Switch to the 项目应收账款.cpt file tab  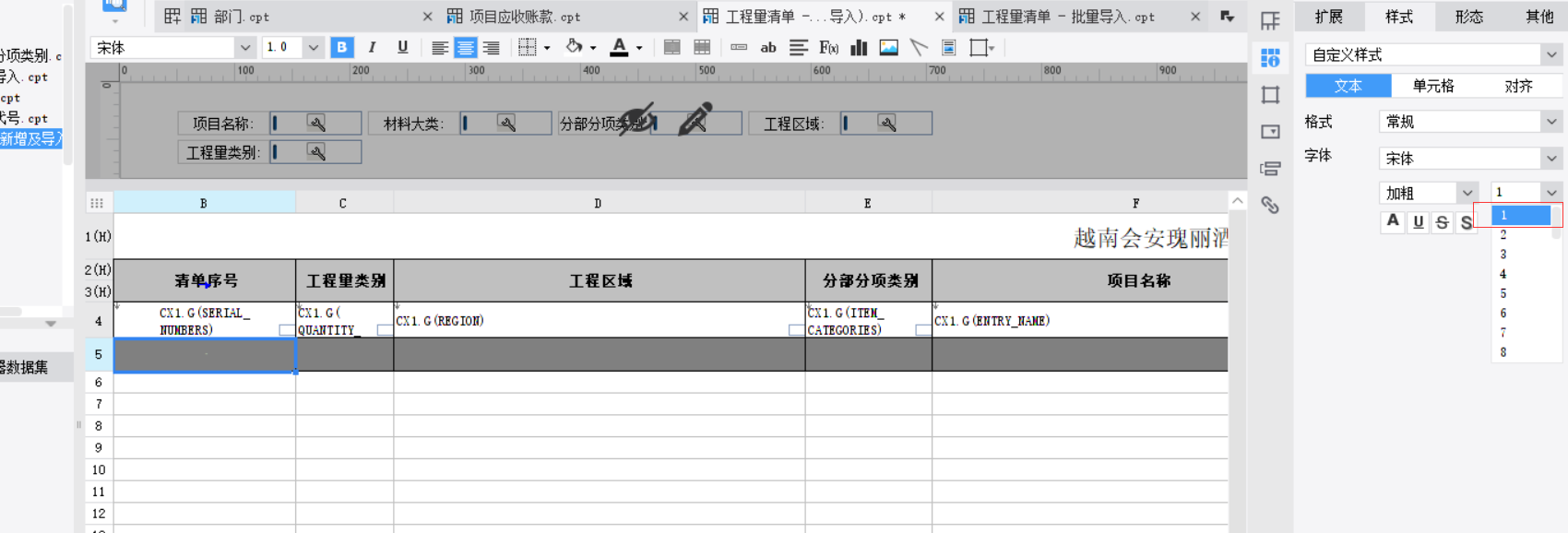click(x=514, y=17)
